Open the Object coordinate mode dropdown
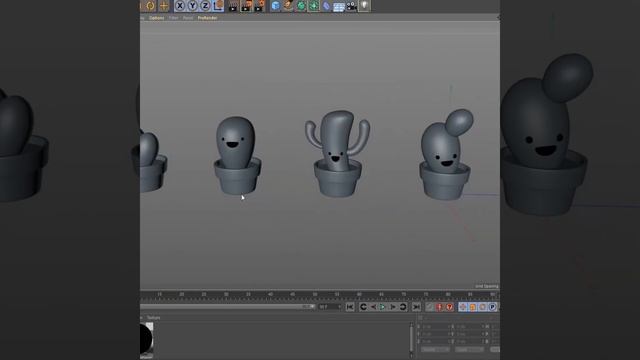The image size is (640, 360). [435, 350]
